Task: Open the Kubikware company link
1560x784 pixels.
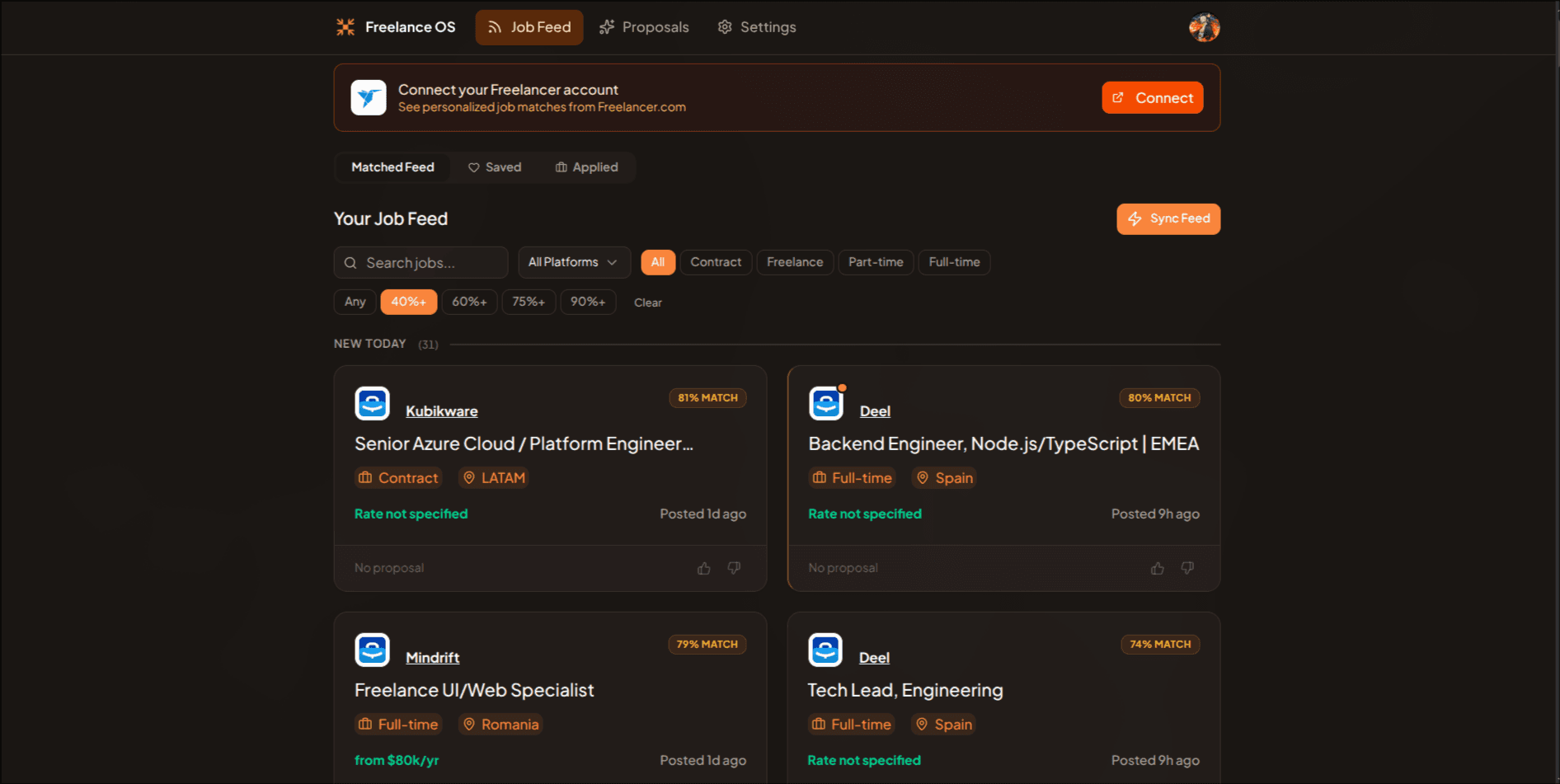Action: coord(442,411)
